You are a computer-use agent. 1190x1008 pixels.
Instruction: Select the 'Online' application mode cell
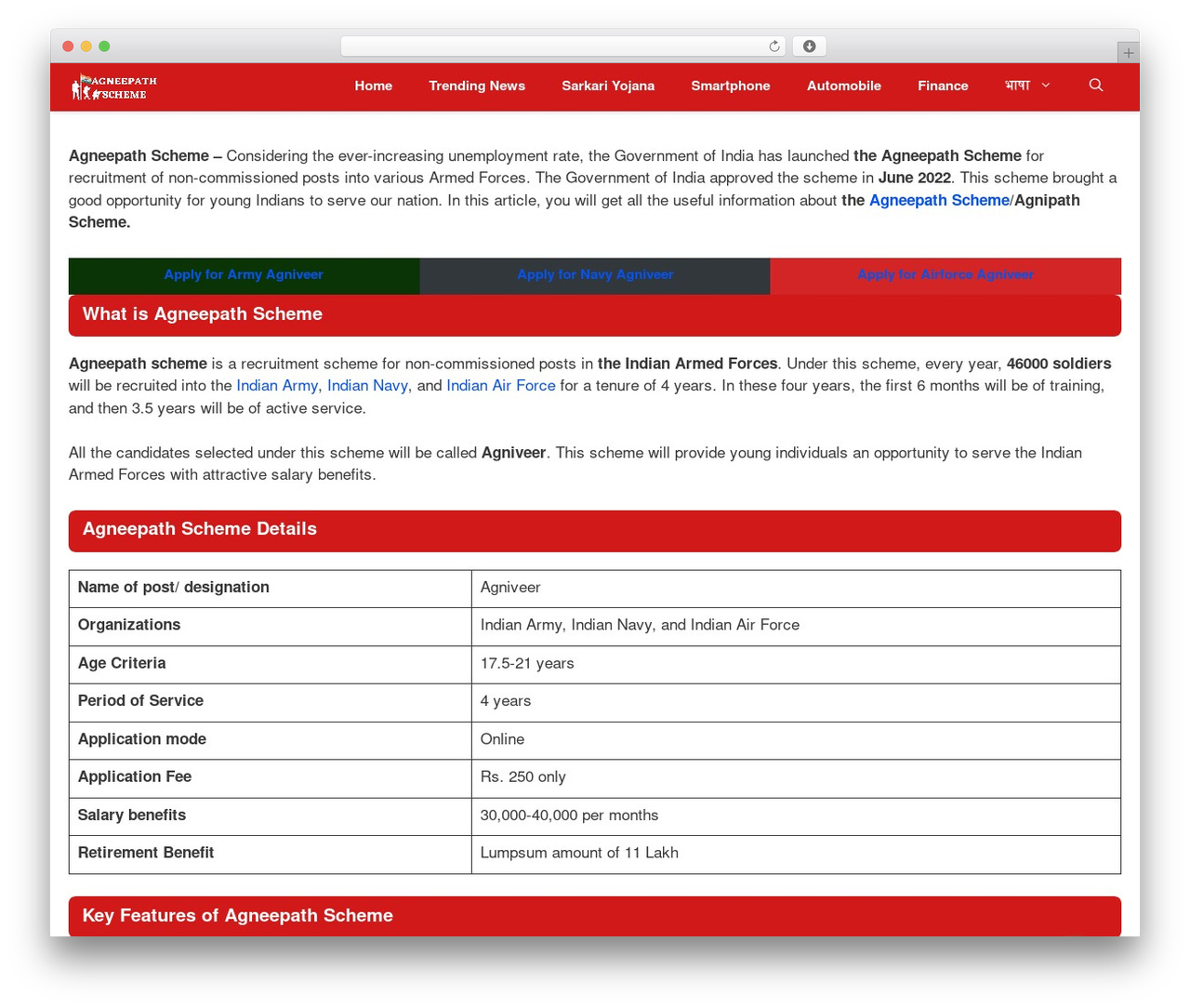[x=796, y=740]
